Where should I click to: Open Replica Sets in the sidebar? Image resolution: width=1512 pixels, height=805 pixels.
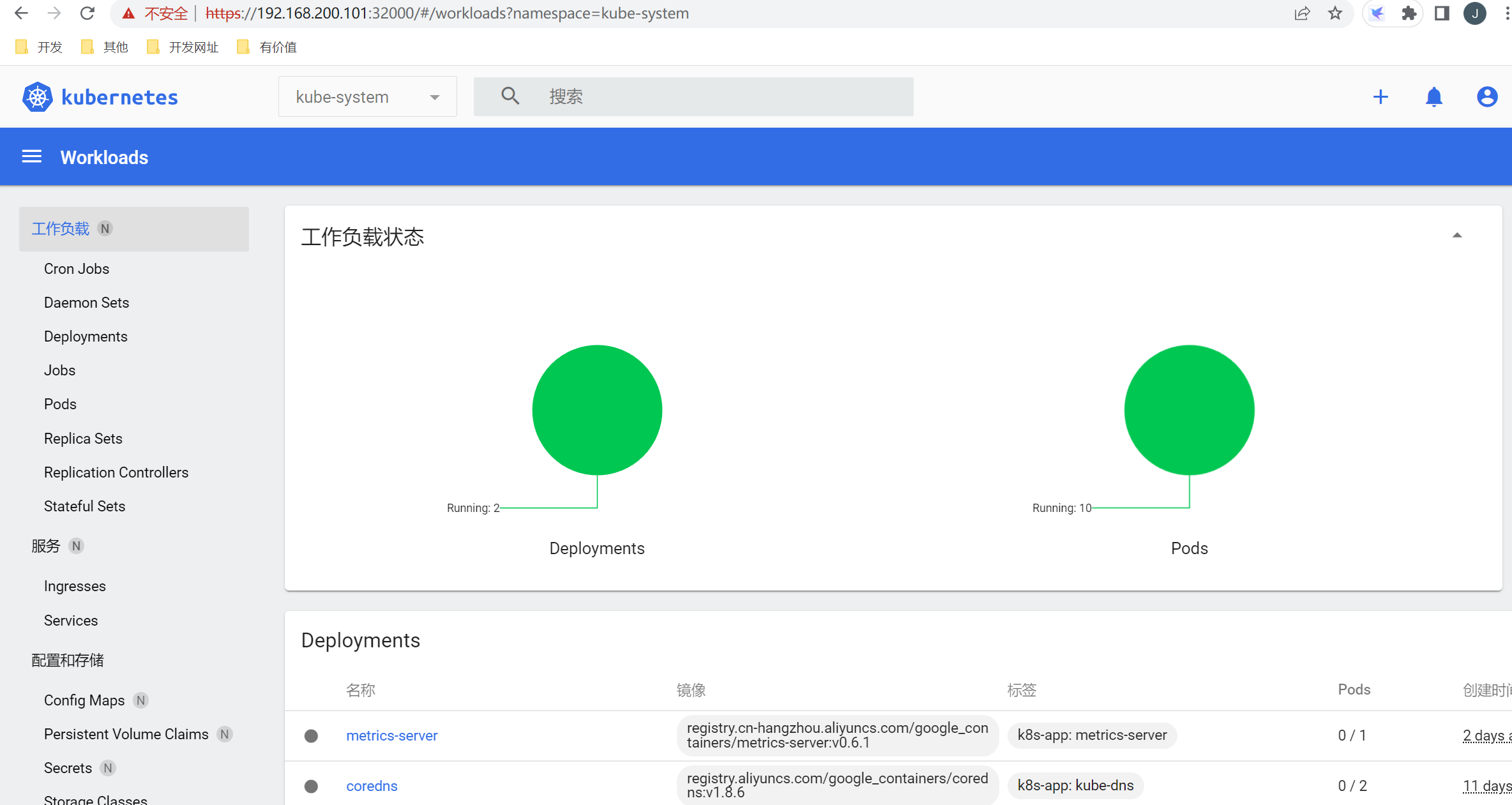(83, 439)
